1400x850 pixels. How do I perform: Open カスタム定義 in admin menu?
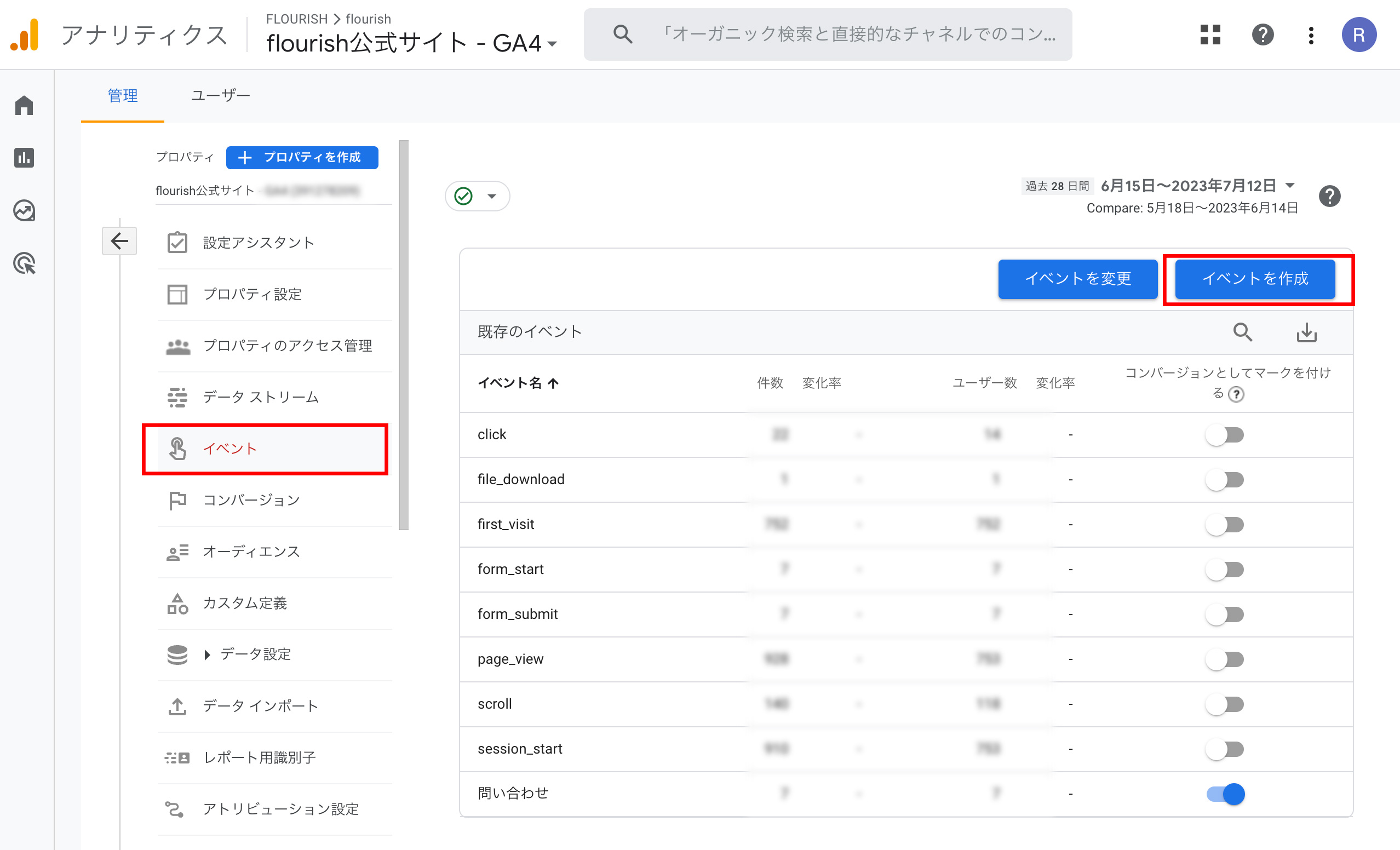(x=274, y=603)
